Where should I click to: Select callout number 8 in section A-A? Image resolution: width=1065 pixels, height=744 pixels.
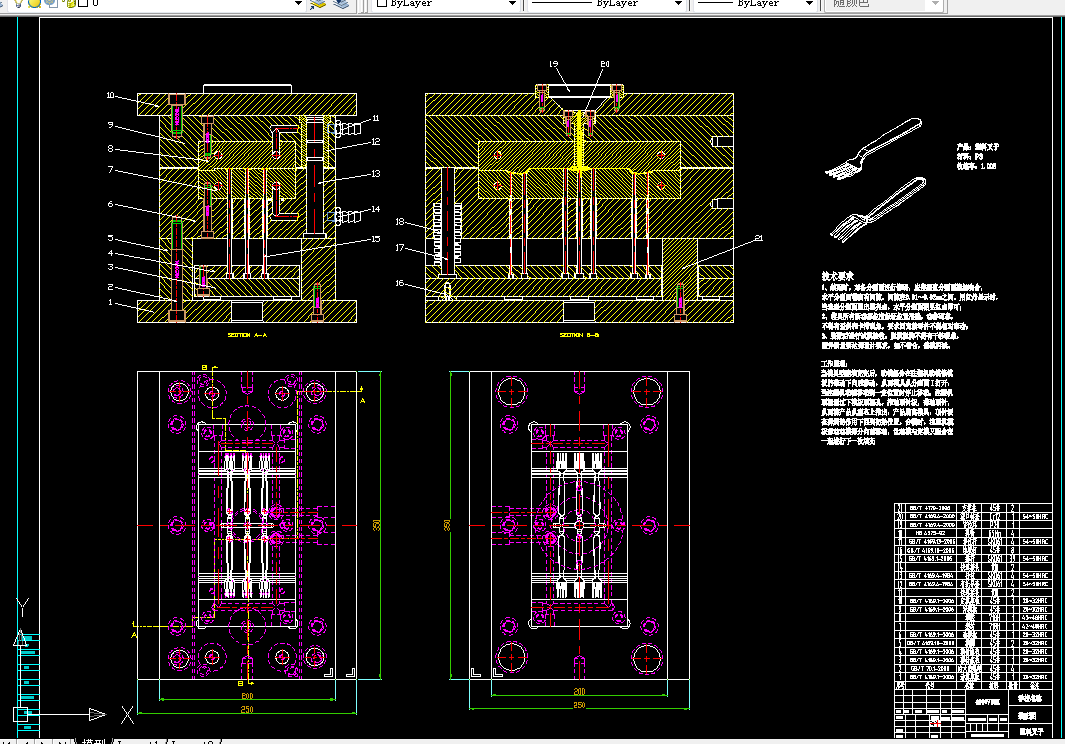coord(110,148)
